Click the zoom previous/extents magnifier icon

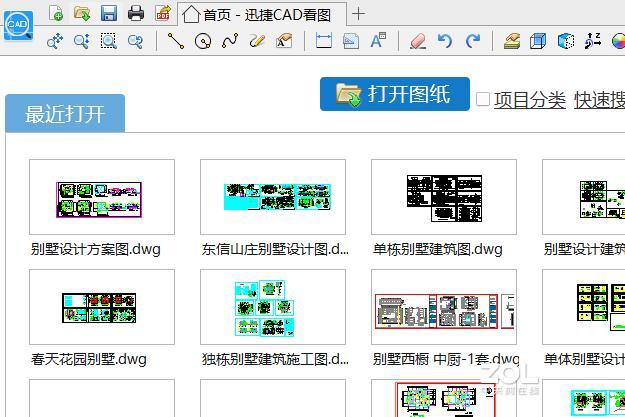pyautogui.click(x=136, y=41)
